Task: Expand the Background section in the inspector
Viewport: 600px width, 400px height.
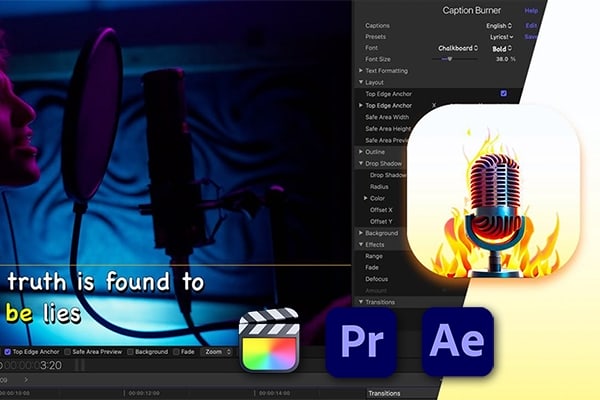Action: tap(360, 233)
